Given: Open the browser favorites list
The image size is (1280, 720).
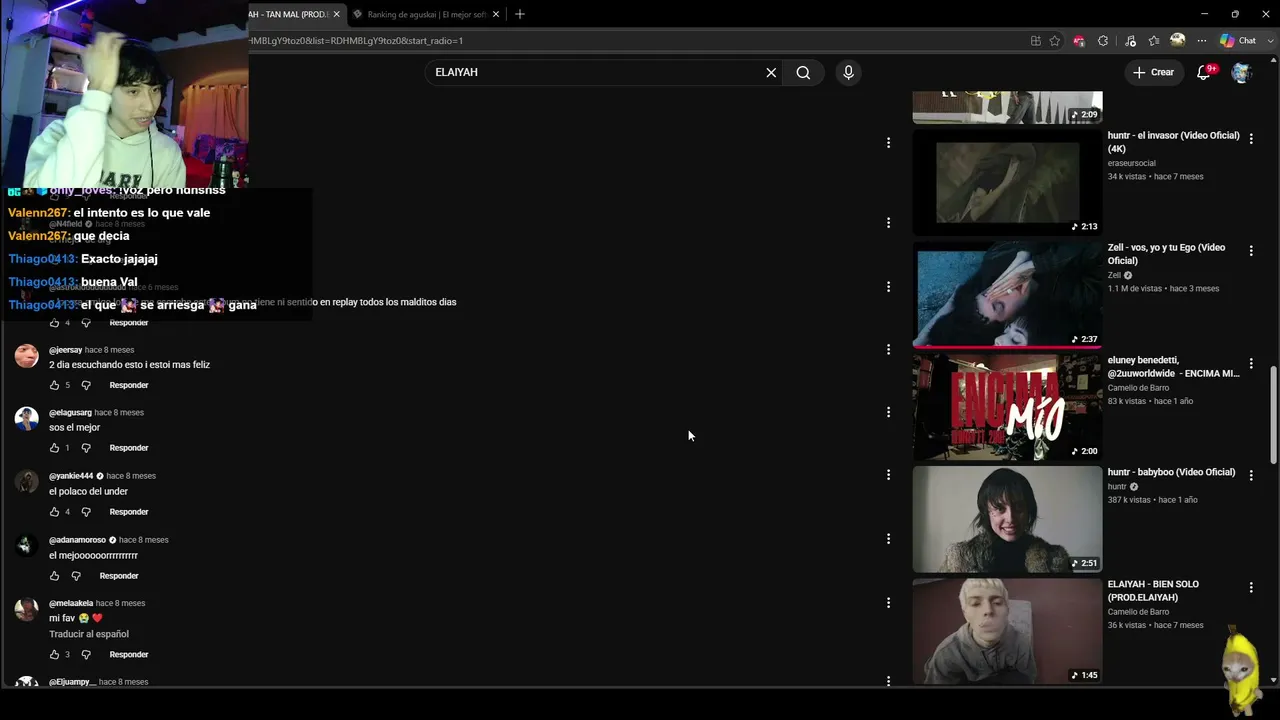Looking at the screenshot, I should (1154, 41).
